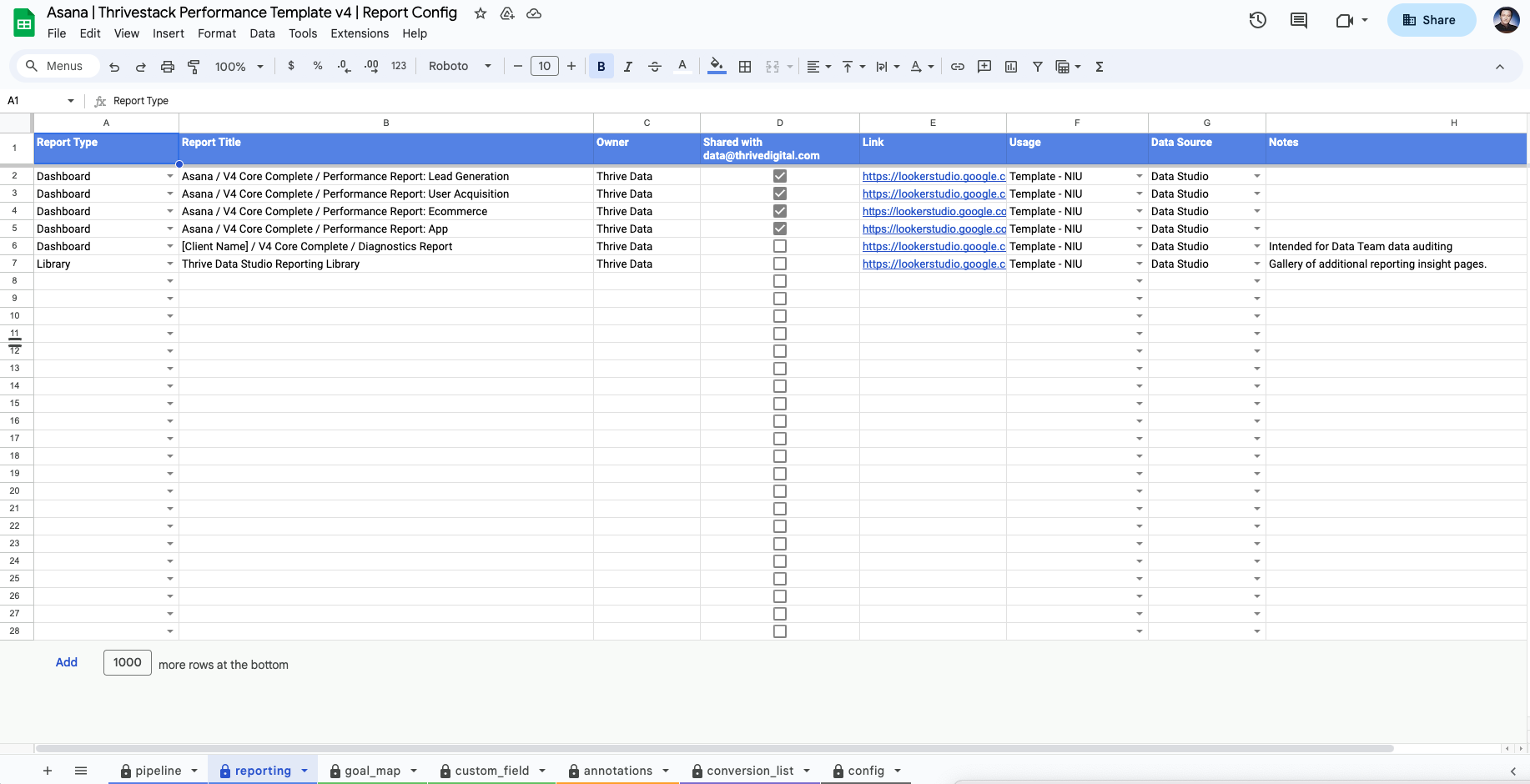This screenshot has height=784, width=1530.
Task: Click the insert link icon
Action: tap(958, 67)
